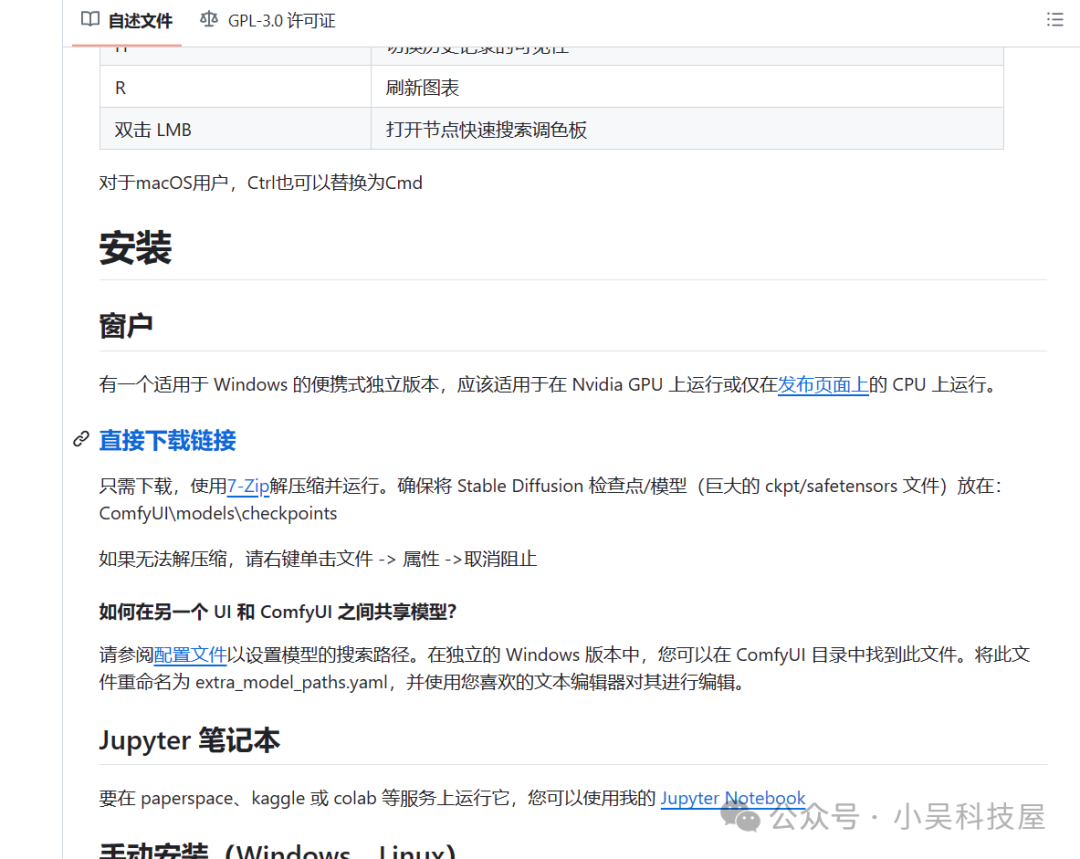
Task: Select the table cell 'R'
Action: [236, 87]
